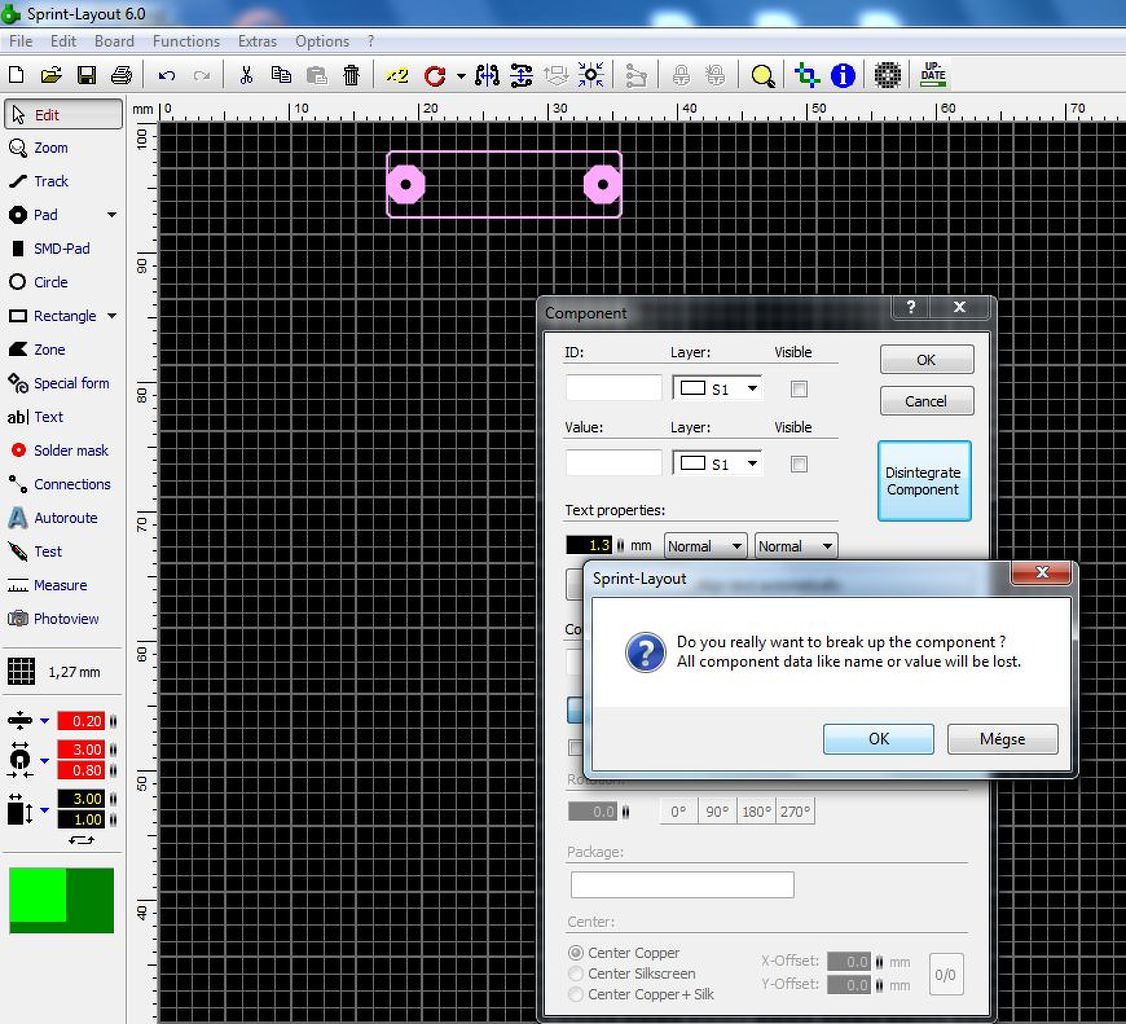Mirror selection with the mirror icon
The width and height of the screenshot is (1126, 1024).
click(x=487, y=75)
